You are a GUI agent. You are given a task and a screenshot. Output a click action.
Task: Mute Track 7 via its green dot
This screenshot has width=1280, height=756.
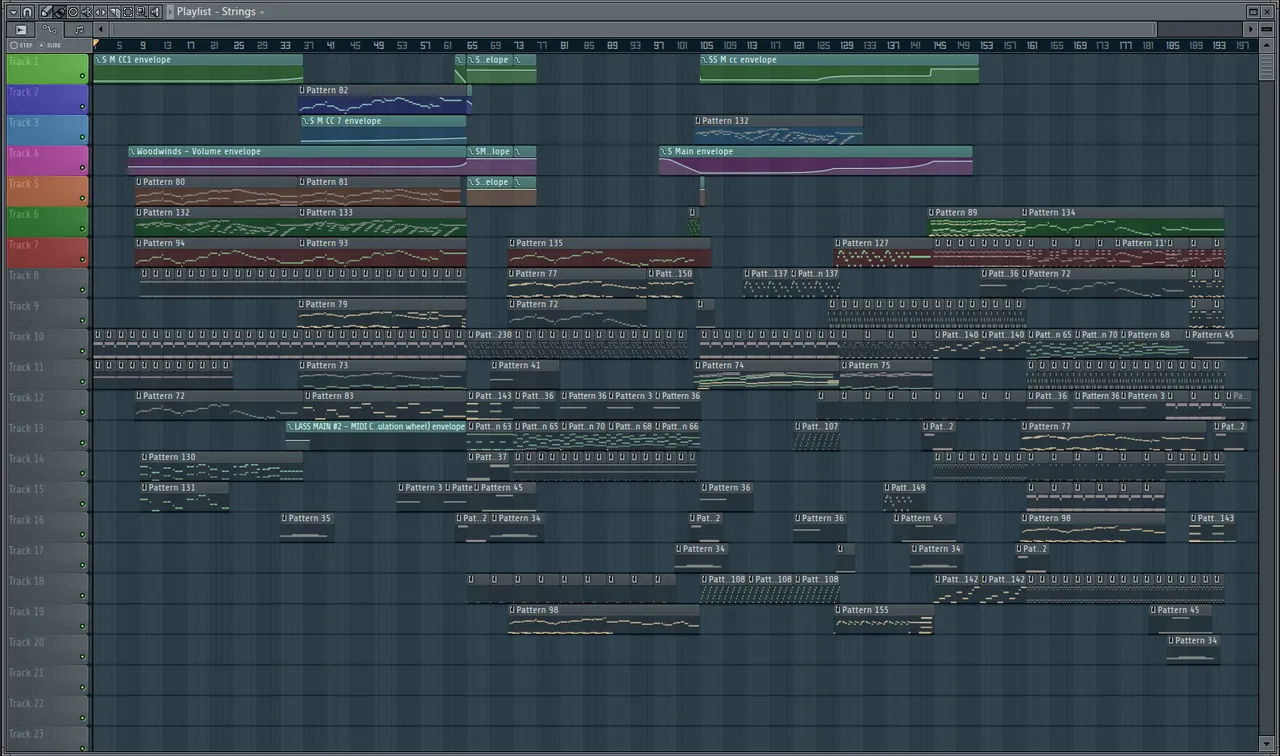tap(83, 260)
